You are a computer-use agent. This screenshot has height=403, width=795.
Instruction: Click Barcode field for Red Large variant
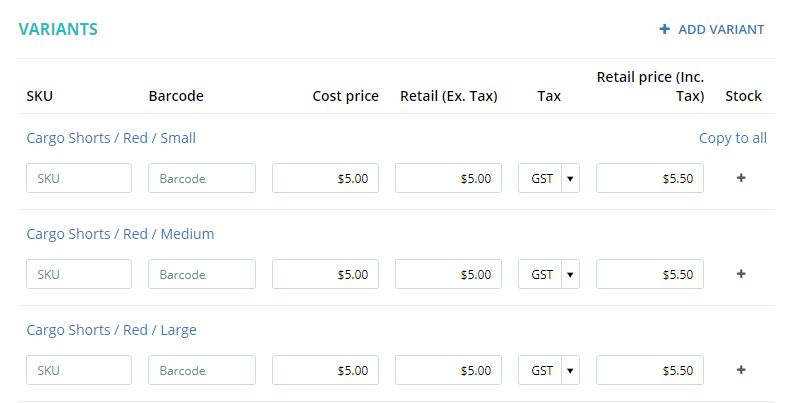click(x=202, y=370)
